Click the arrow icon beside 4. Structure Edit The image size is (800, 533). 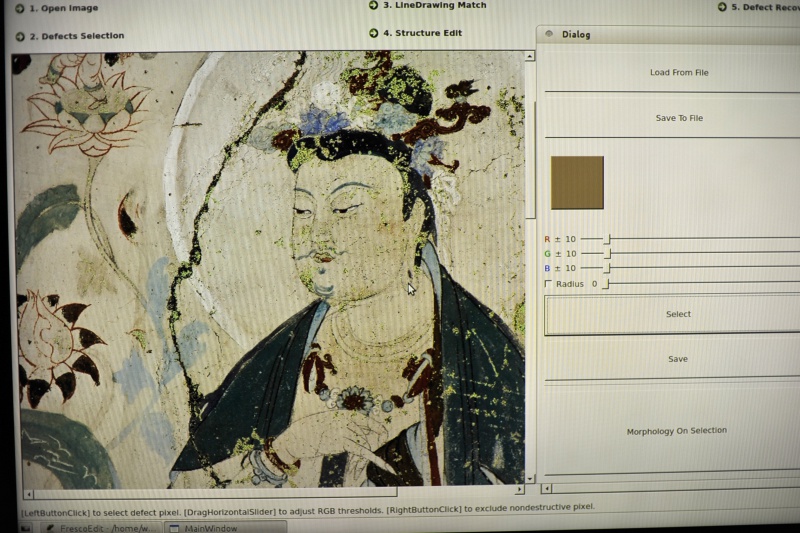373,33
